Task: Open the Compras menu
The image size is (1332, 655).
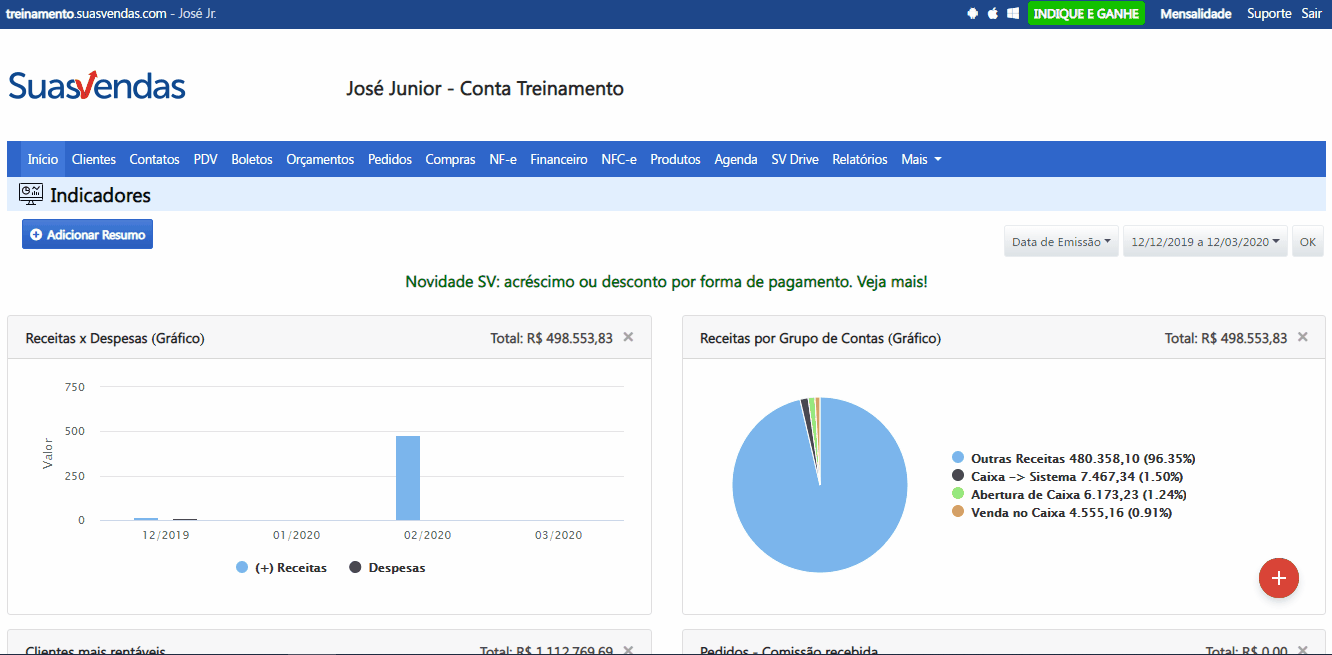Action: (x=450, y=159)
